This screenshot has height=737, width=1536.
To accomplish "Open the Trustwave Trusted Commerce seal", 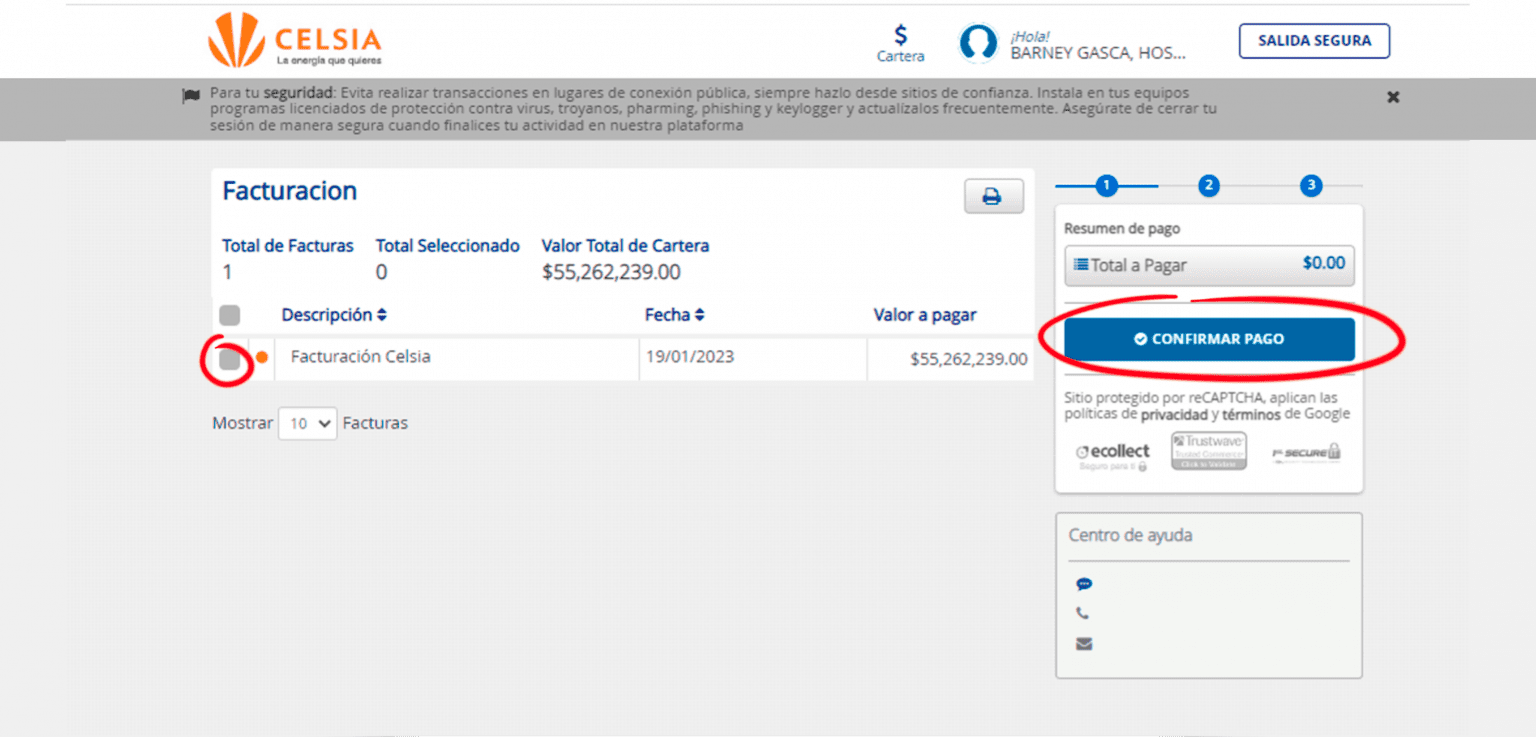I will pyautogui.click(x=1209, y=451).
